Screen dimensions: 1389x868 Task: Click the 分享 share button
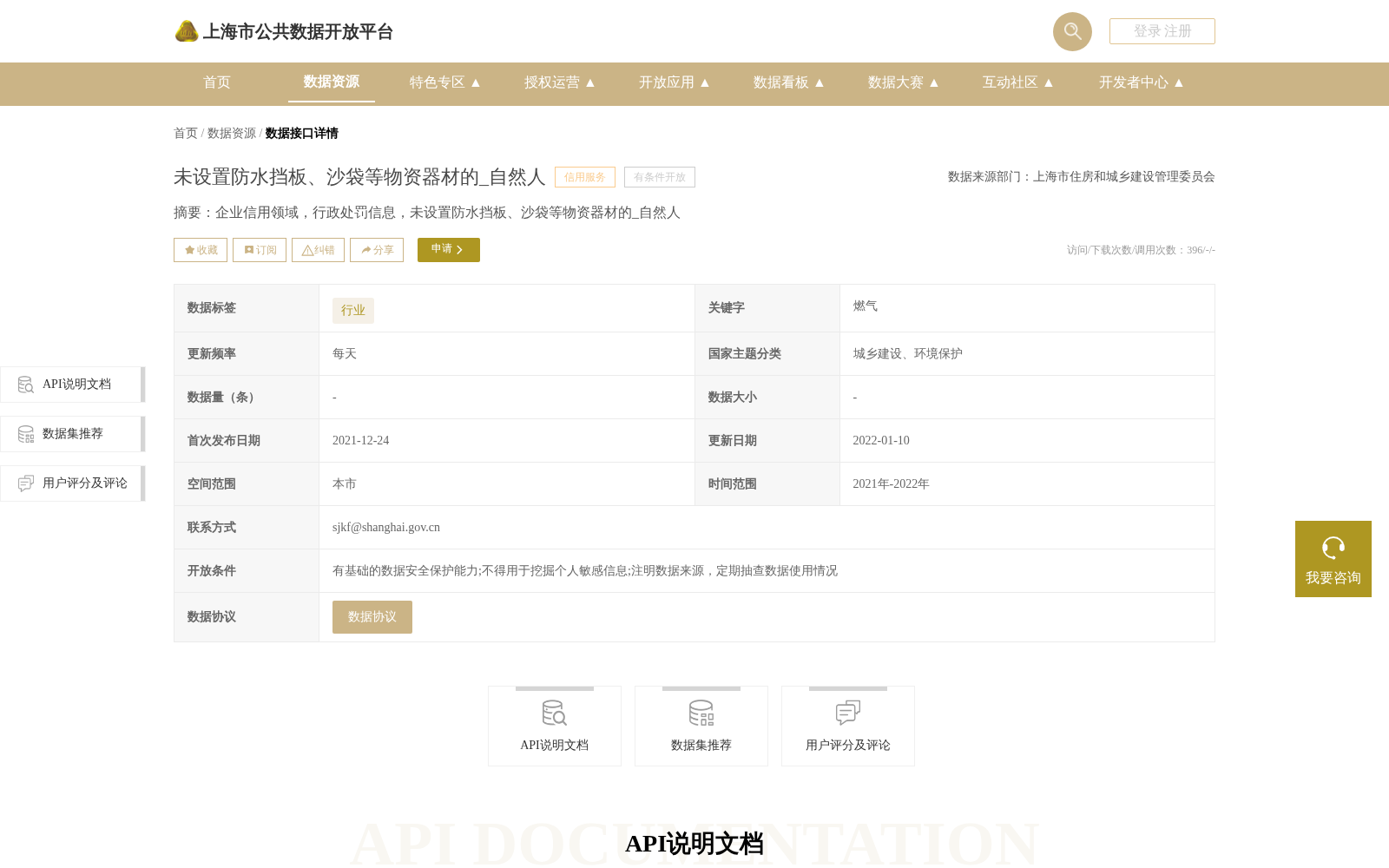pyautogui.click(x=377, y=250)
